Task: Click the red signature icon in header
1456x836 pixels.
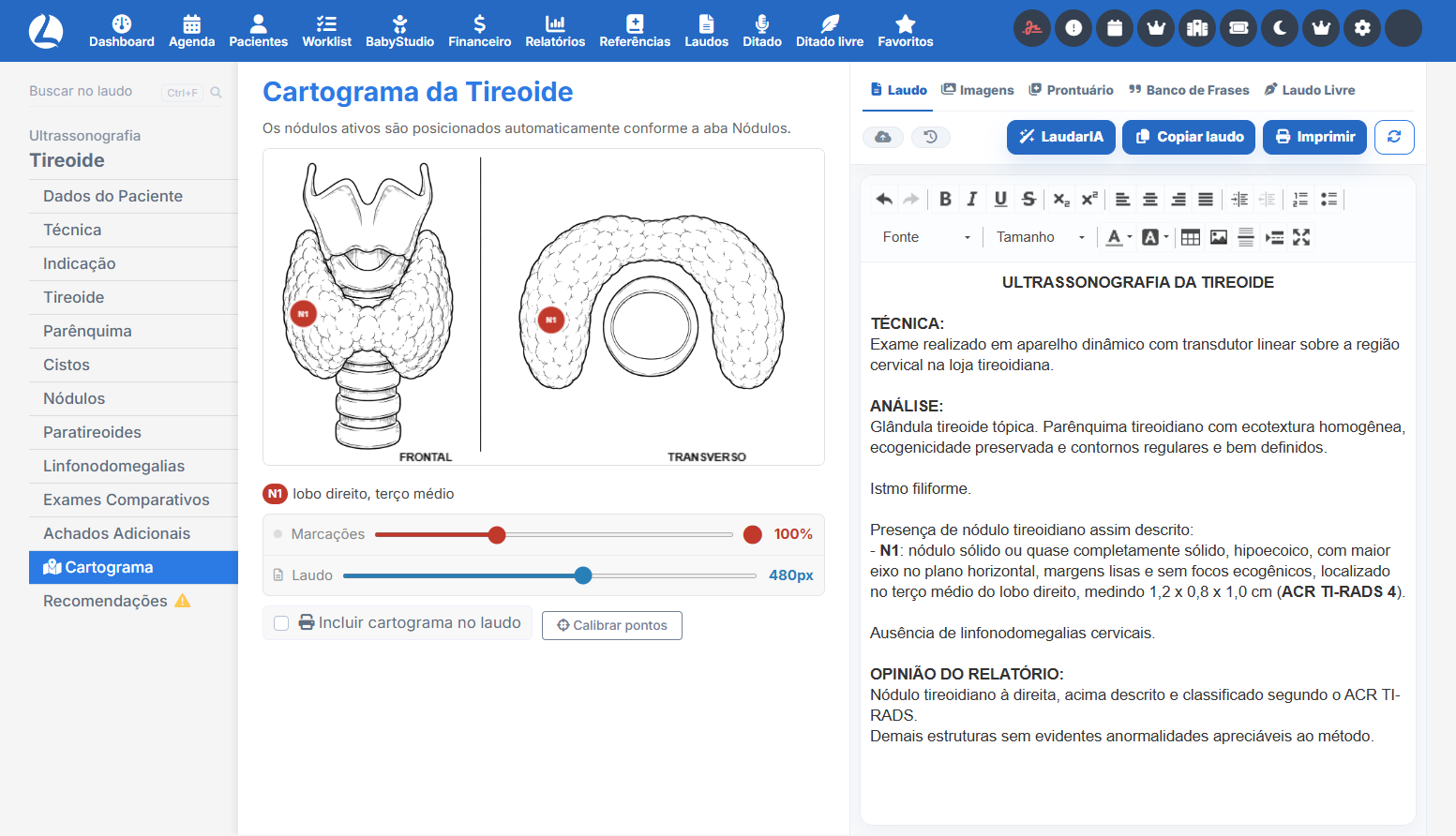Action: tap(1032, 28)
